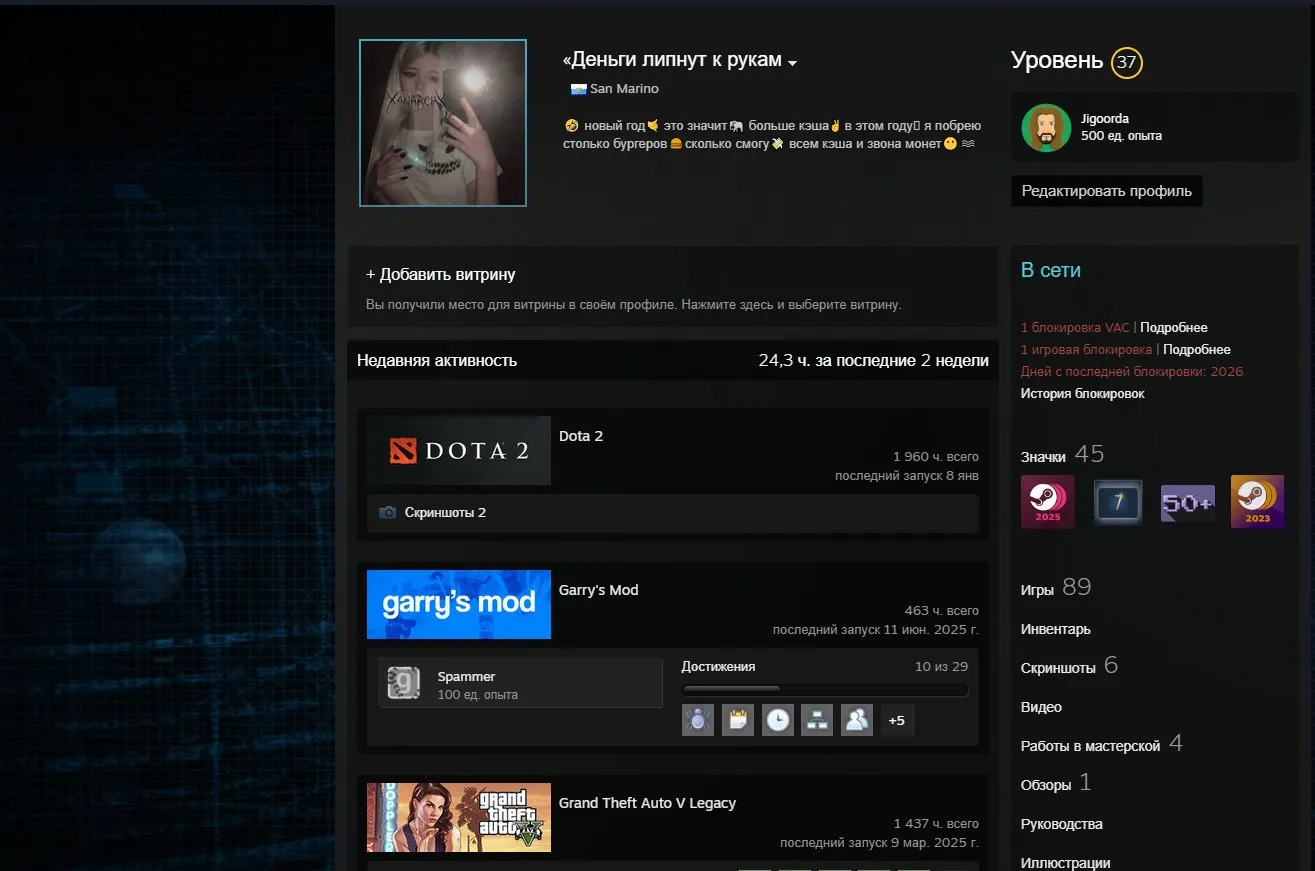This screenshot has height=871, width=1315.
Task: Open Обзоры from the sidebar
Action: pos(1044,784)
